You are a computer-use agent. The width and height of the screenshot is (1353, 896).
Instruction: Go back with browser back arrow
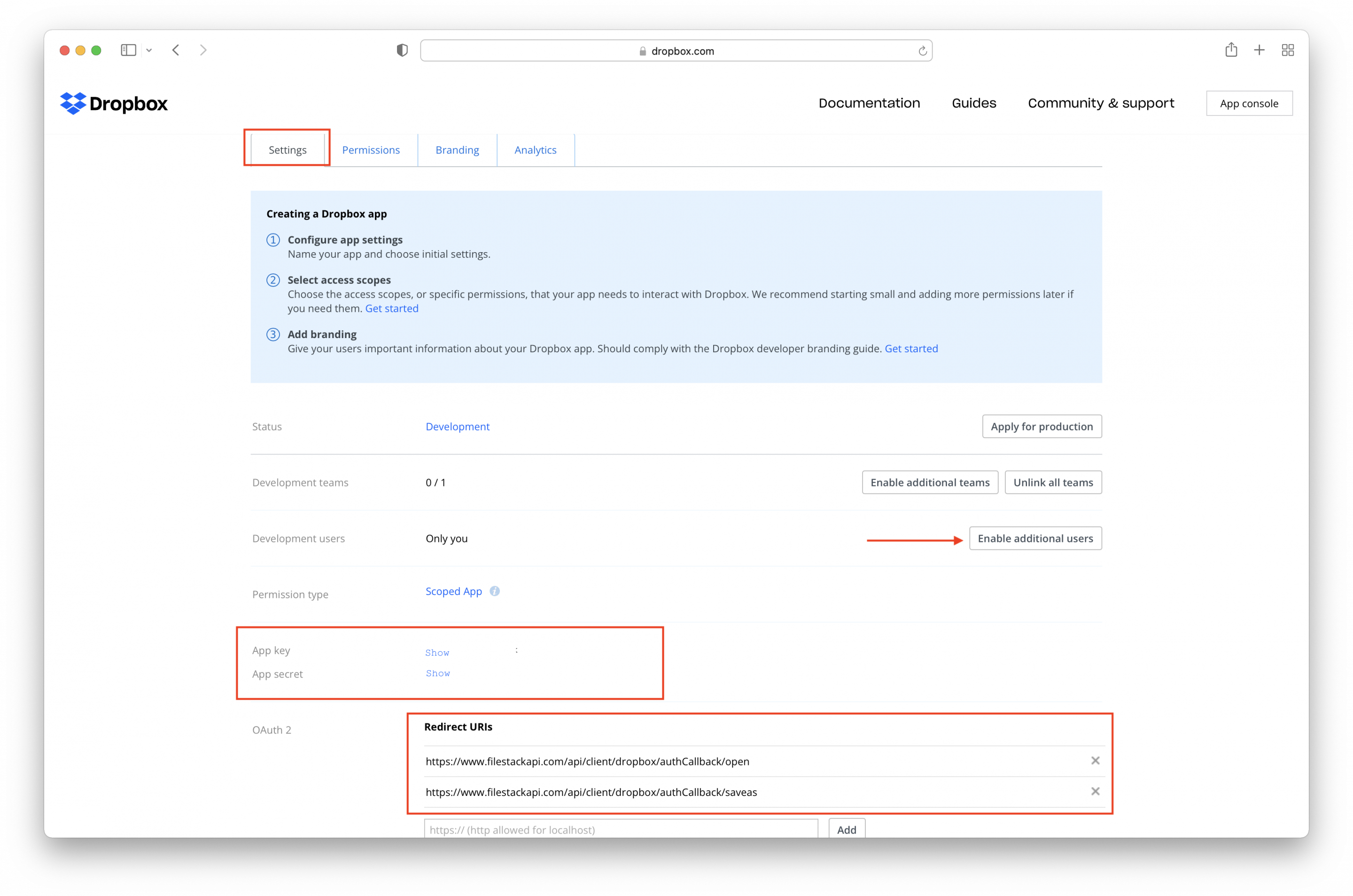click(176, 50)
